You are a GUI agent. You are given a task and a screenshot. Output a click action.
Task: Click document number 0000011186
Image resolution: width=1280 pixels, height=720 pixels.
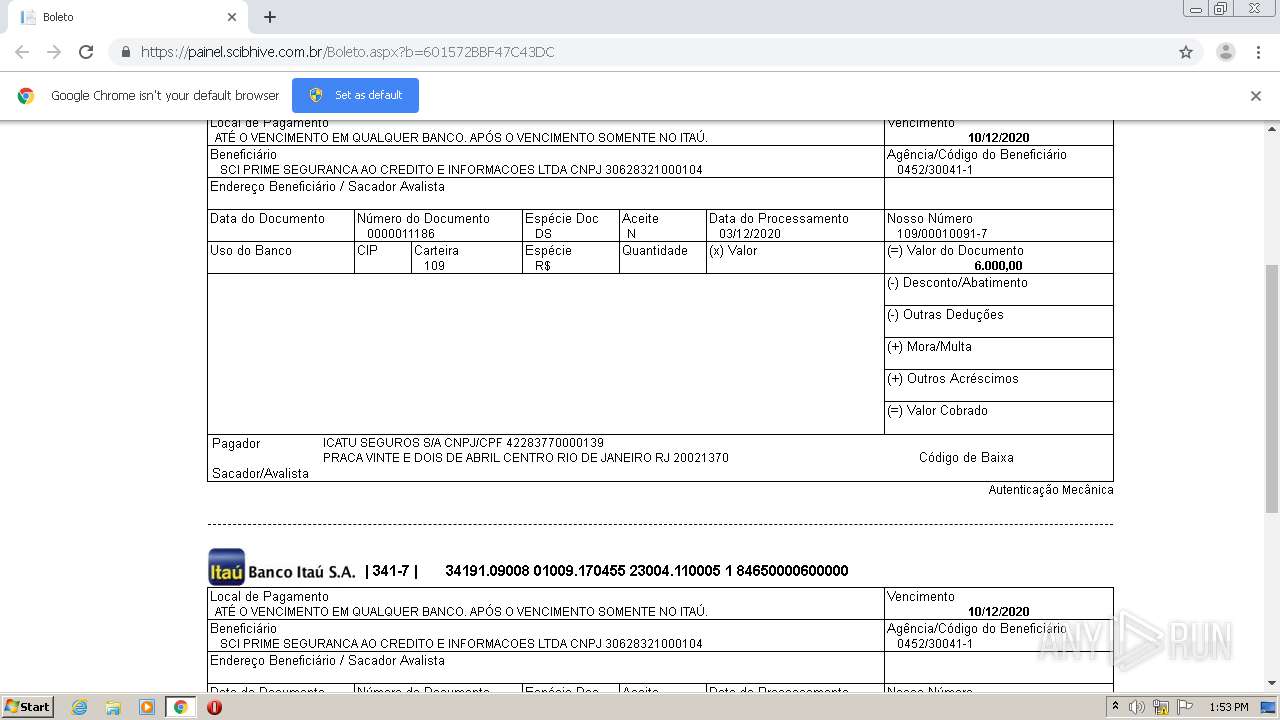coord(400,234)
